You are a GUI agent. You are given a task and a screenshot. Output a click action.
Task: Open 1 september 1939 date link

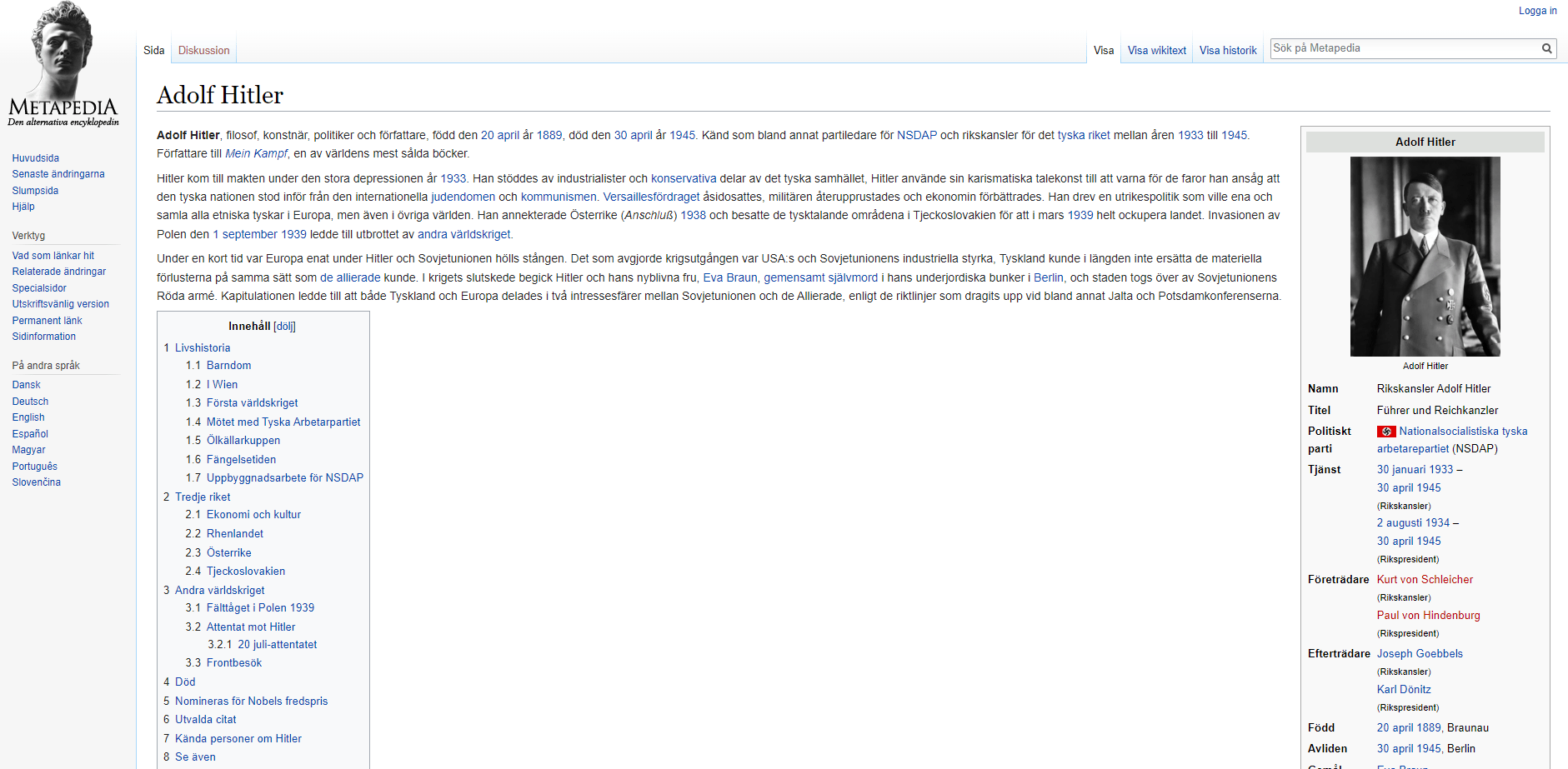259,235
